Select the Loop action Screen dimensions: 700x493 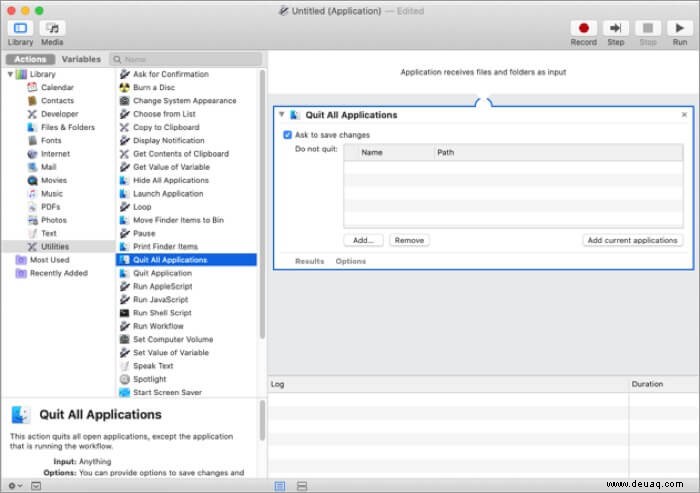[142, 207]
